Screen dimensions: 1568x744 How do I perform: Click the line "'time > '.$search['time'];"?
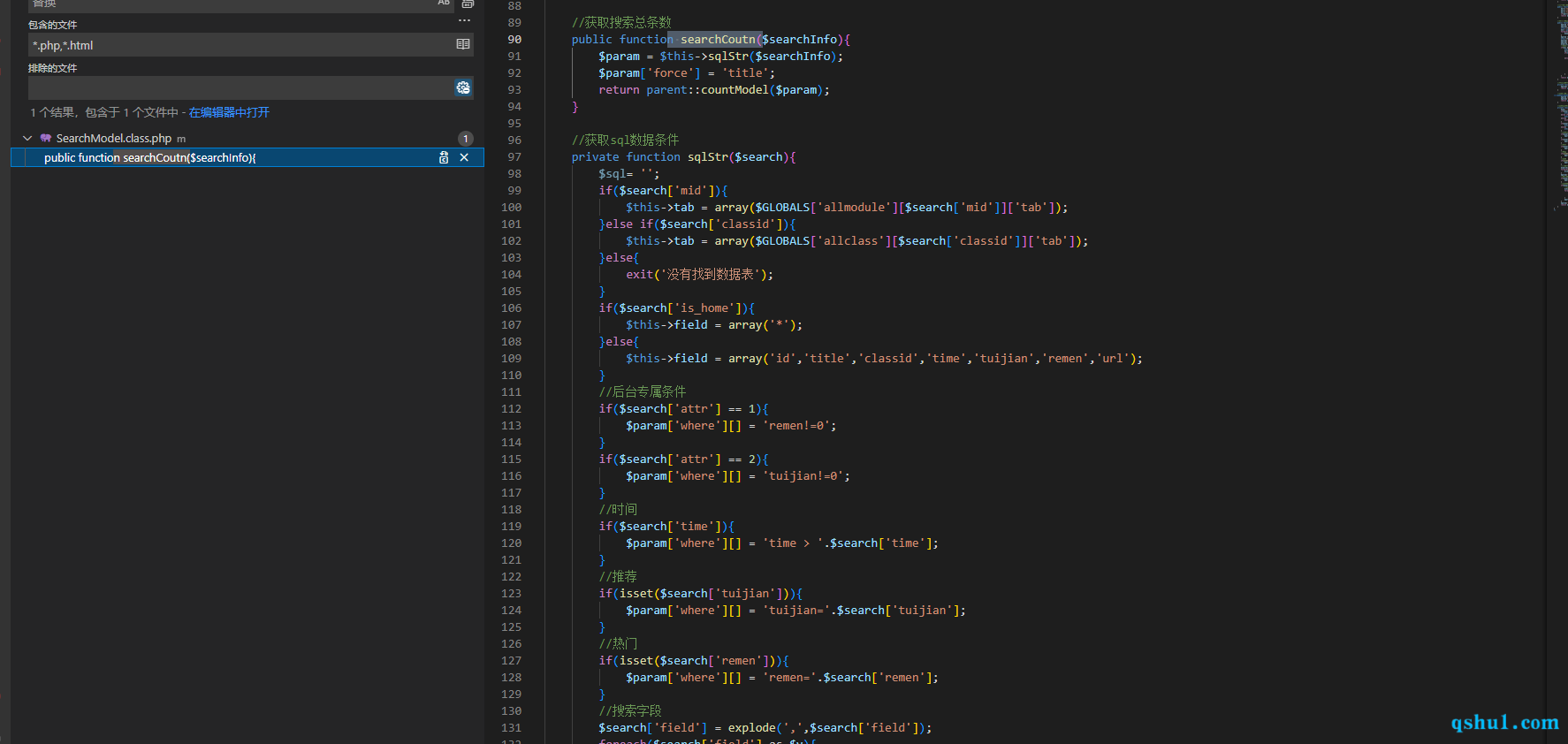782,543
